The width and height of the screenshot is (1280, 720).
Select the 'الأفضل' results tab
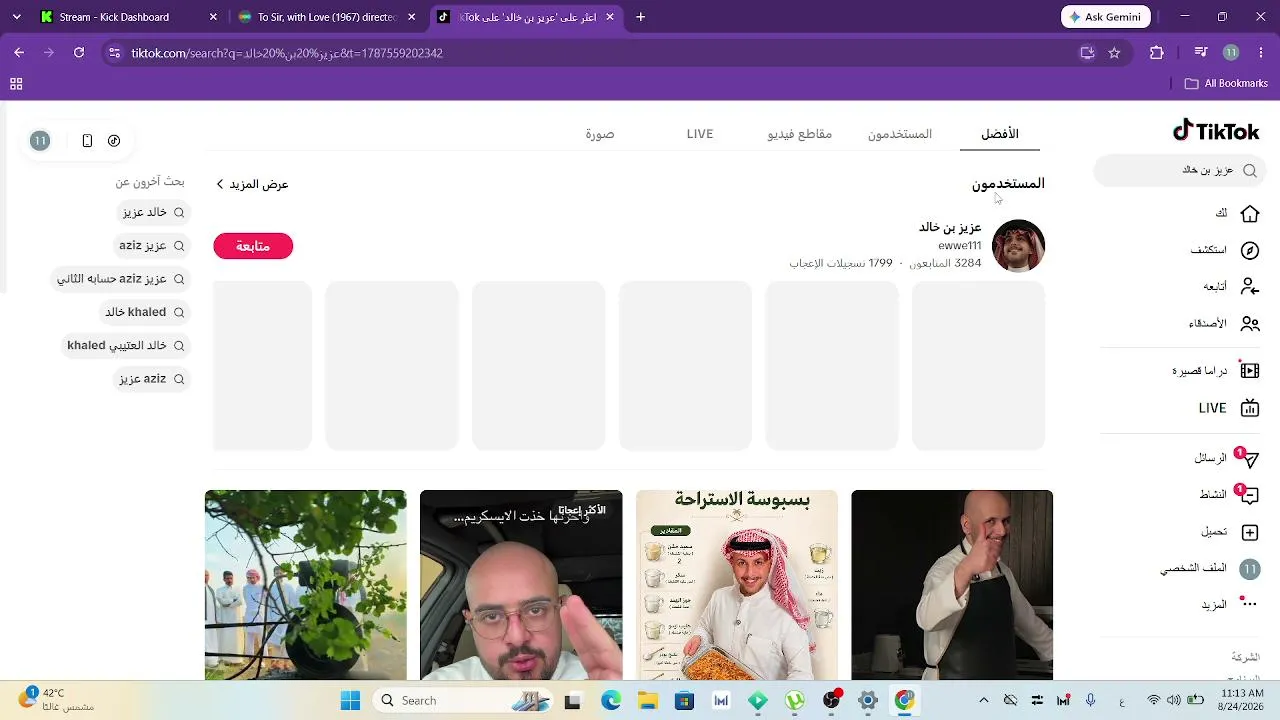[1000, 134]
